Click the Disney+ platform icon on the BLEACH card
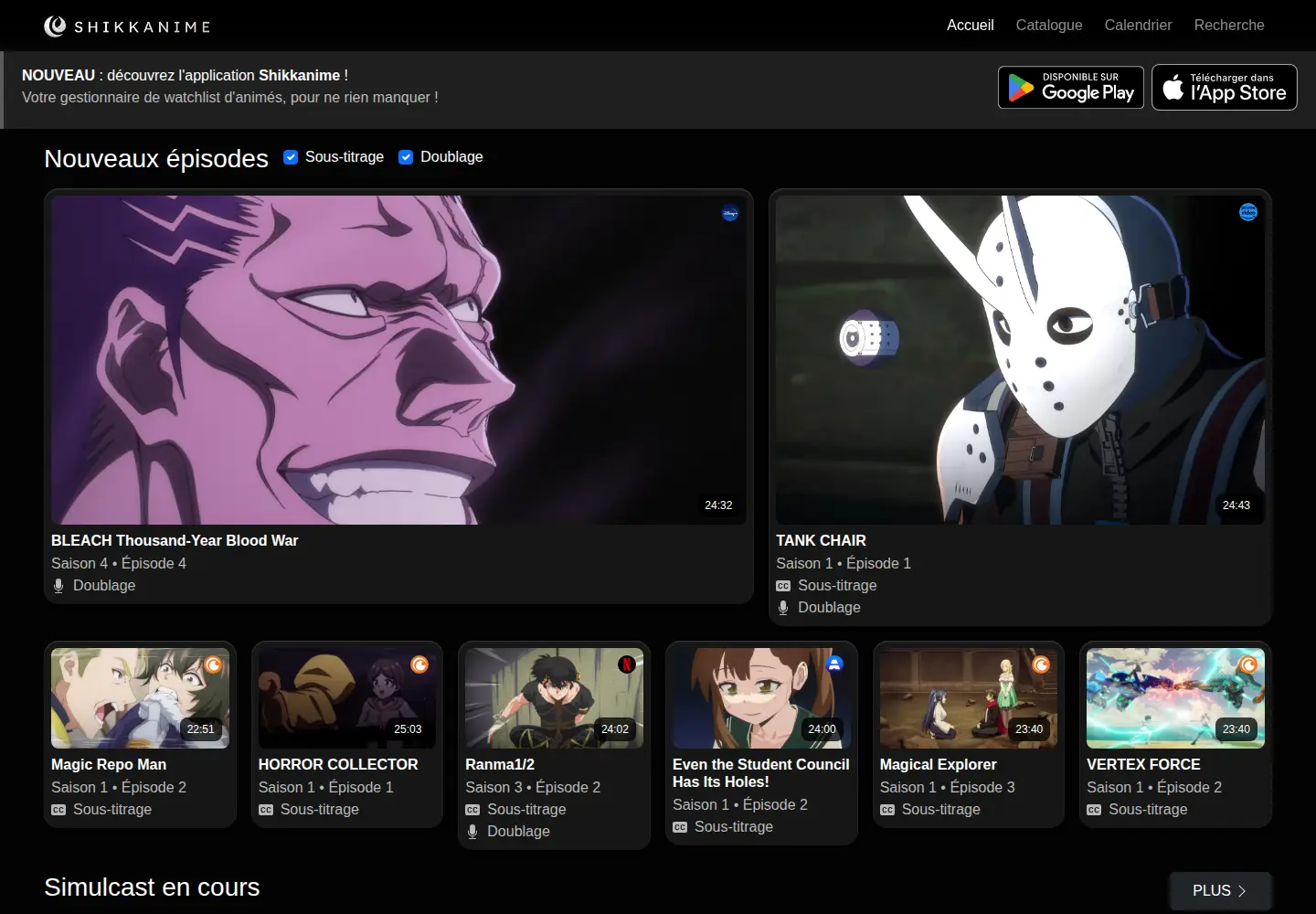The height and width of the screenshot is (914, 1316). point(730,213)
